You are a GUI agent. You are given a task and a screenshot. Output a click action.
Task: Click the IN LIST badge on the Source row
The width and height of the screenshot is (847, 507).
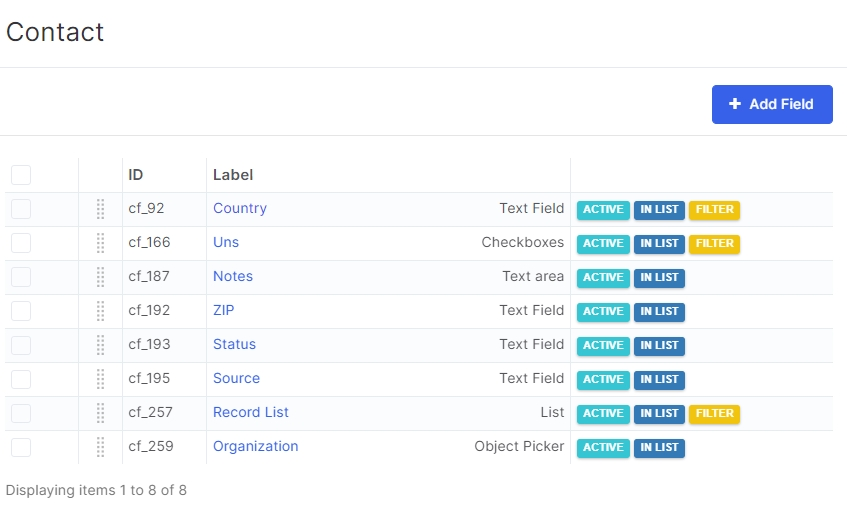pos(659,380)
